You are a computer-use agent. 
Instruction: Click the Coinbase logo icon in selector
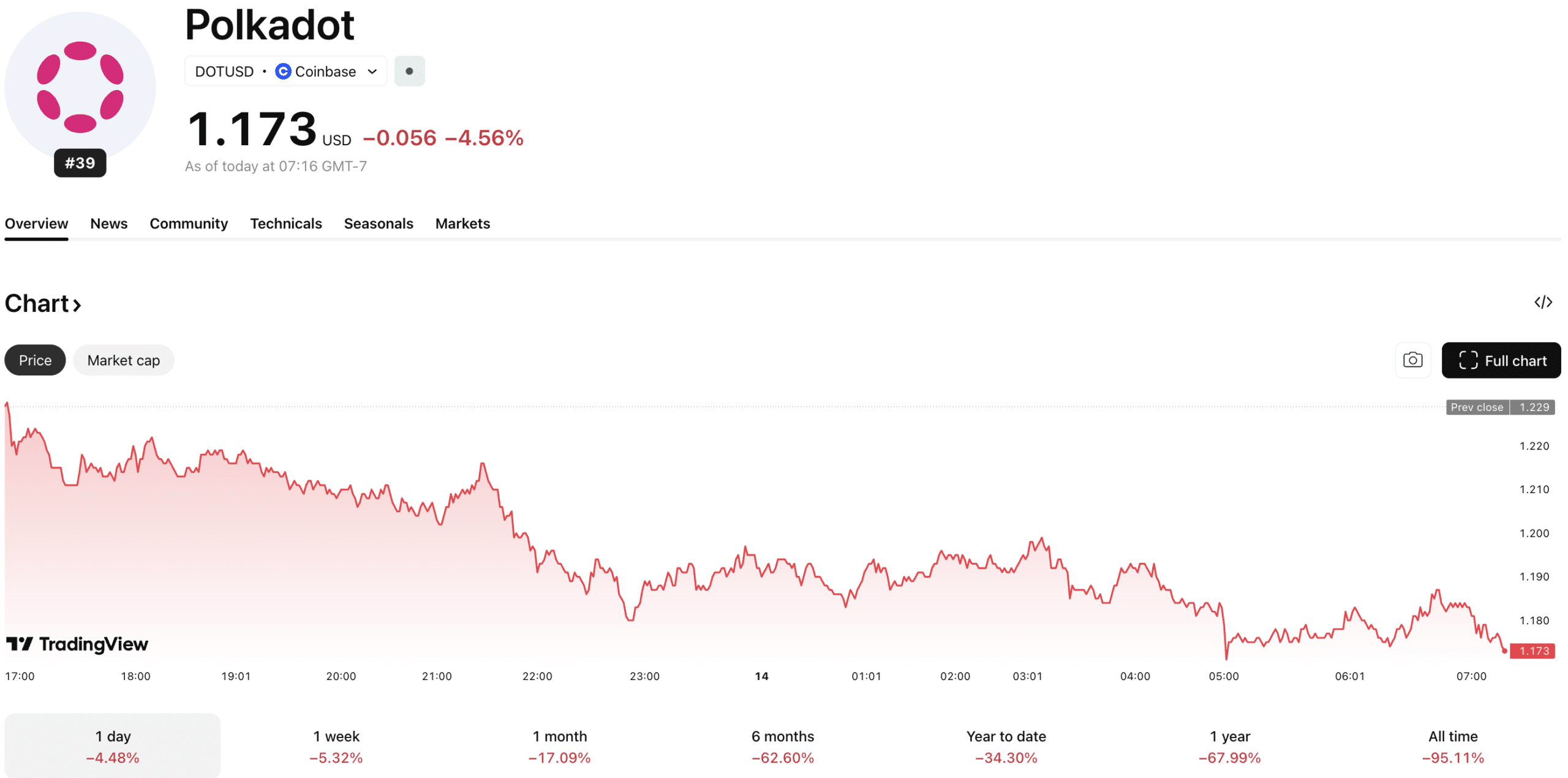283,72
